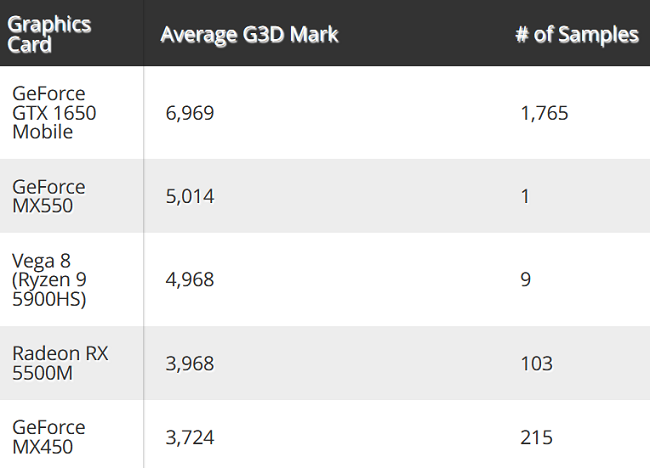650x468 pixels.
Task: Click the 5,014 G3D Mark score
Action: click(190, 196)
